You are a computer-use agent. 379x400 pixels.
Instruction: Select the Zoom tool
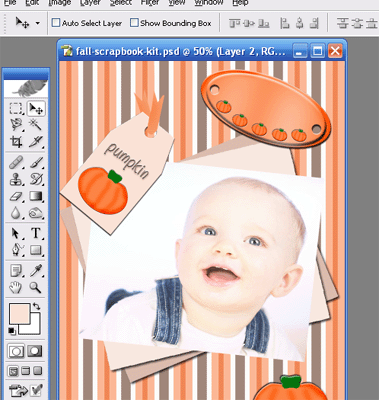36,287
